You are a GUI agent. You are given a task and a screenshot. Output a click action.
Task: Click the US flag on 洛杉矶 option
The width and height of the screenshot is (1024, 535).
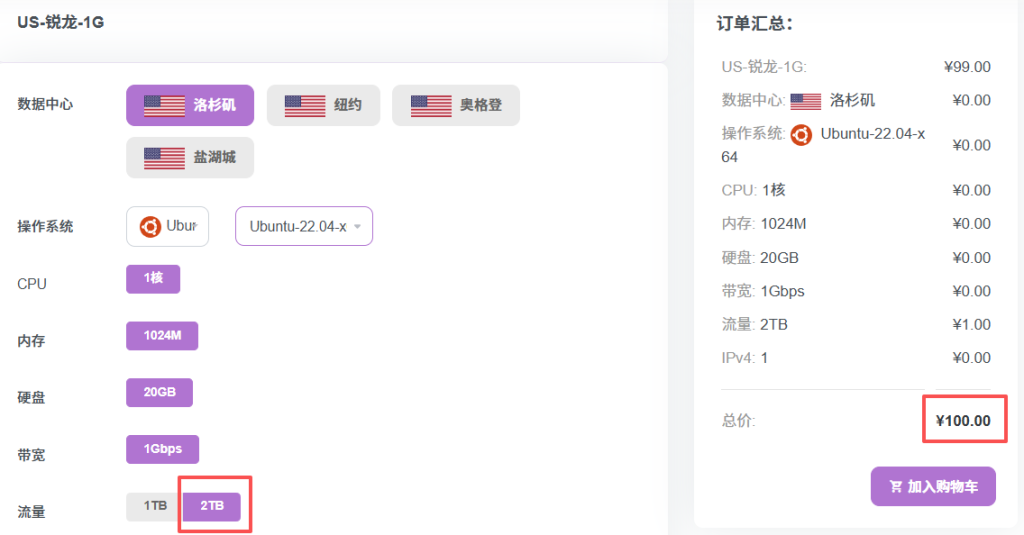point(164,105)
